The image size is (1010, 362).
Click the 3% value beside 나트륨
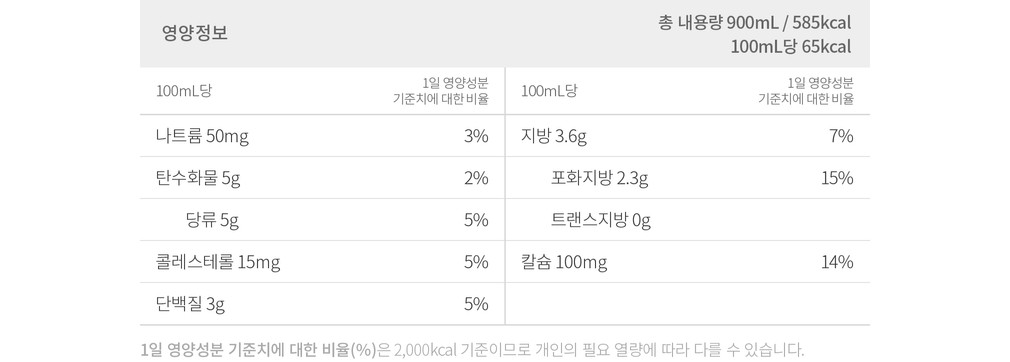pyautogui.click(x=476, y=137)
